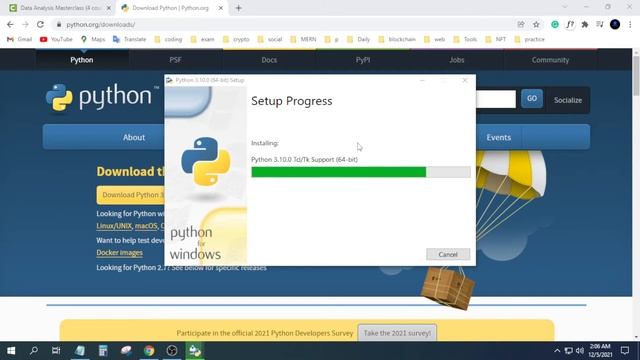Click the python logo on the page
This screenshot has width=640, height=360.
[102, 97]
